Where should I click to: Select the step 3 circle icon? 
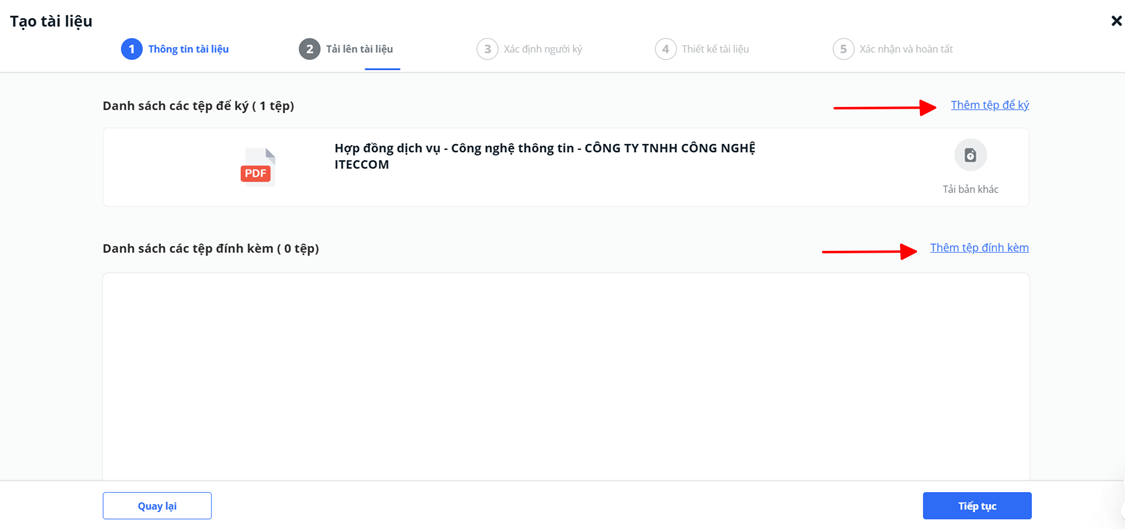pyautogui.click(x=487, y=50)
